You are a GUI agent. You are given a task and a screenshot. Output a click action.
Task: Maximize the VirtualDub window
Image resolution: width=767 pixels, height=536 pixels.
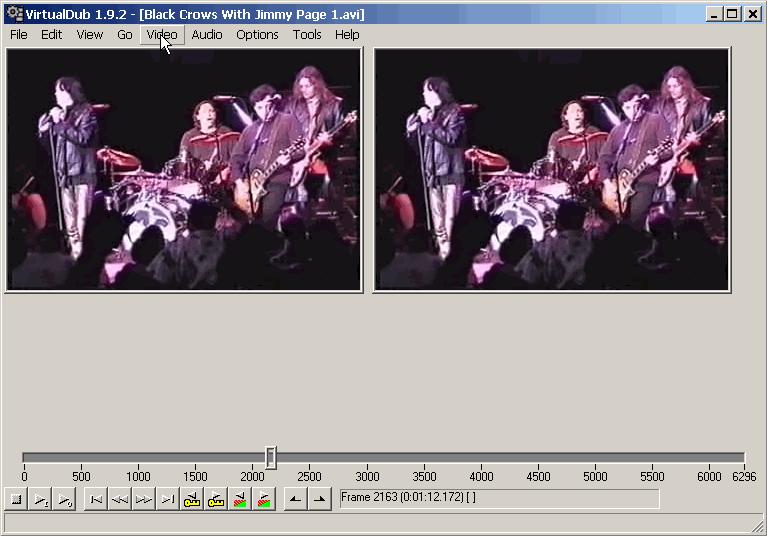tap(732, 14)
